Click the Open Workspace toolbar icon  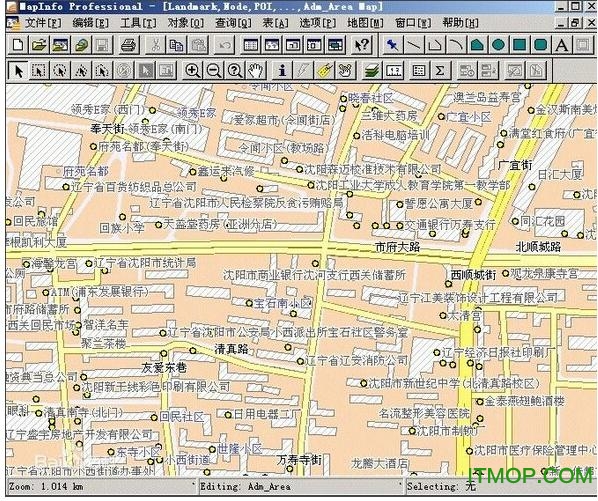click(x=61, y=45)
